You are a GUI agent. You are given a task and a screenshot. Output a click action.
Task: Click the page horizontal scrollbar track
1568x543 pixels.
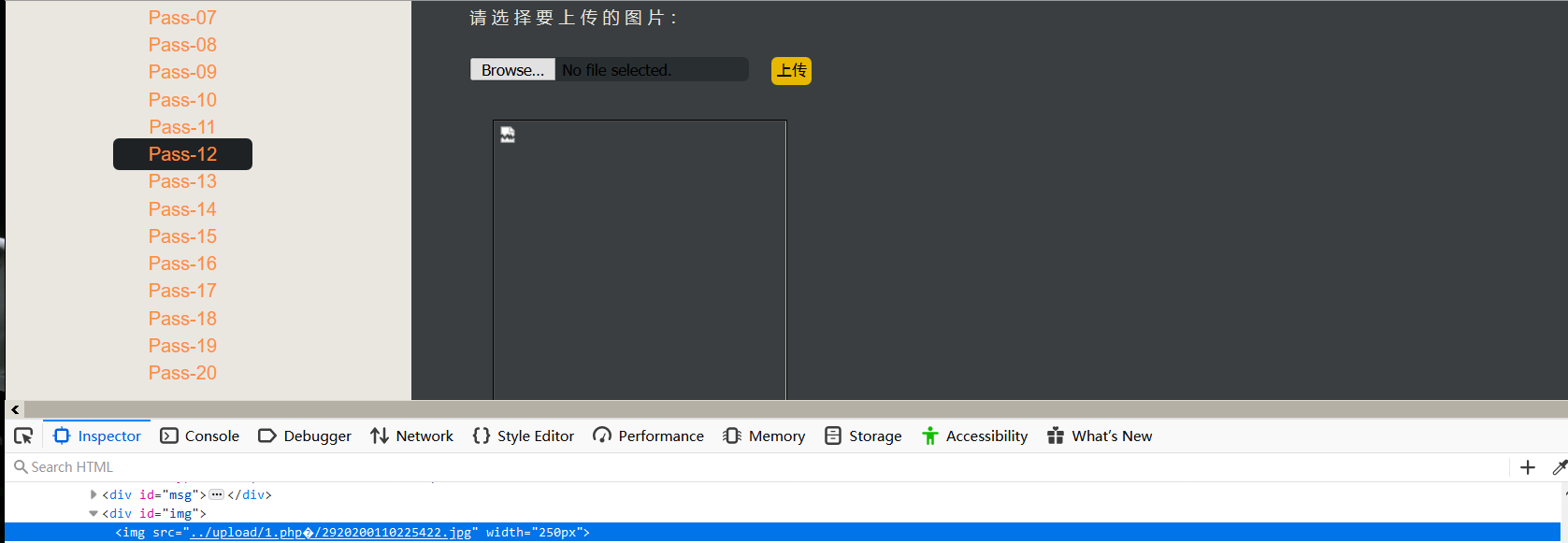796,409
